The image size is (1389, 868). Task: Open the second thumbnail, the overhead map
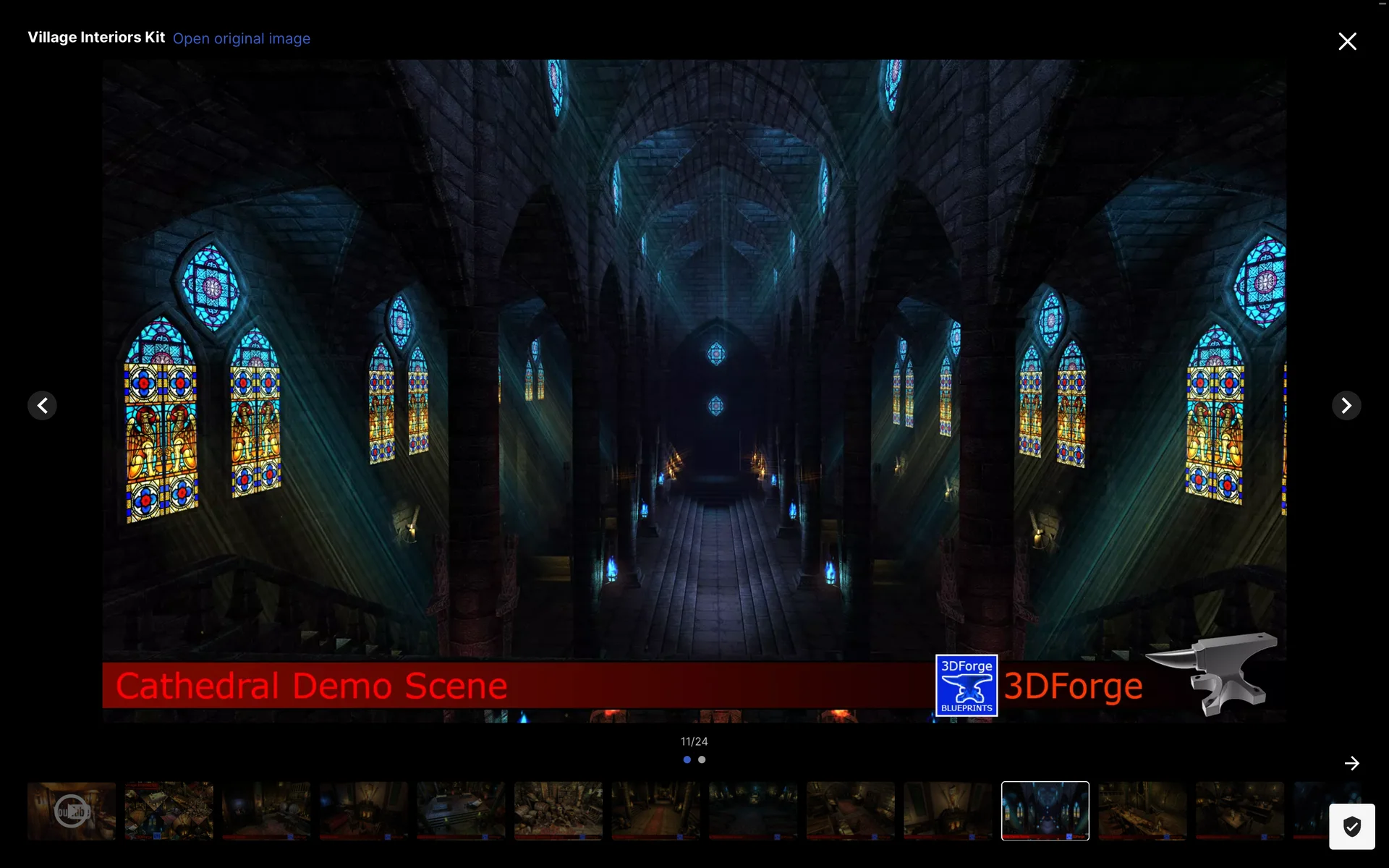coord(169,810)
